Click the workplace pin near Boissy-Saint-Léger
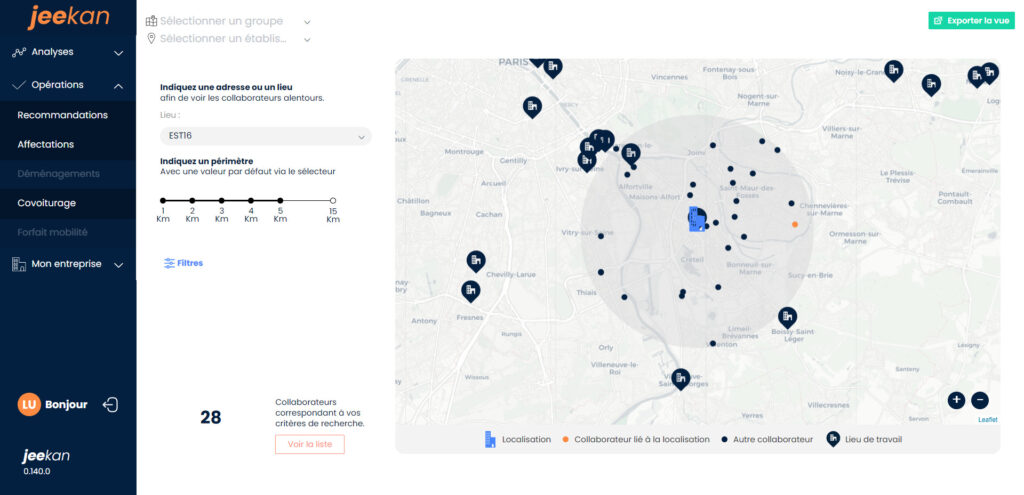Image resolution: width=1024 pixels, height=495 pixels. [x=788, y=317]
